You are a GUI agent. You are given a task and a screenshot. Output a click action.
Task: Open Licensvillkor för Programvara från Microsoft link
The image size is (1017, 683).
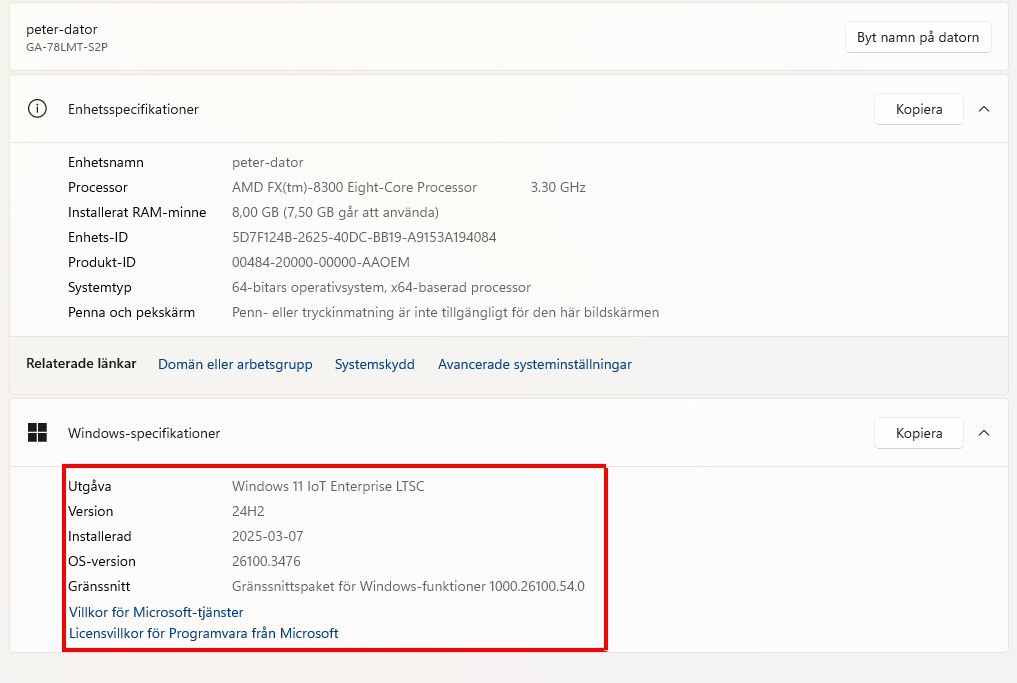click(204, 633)
